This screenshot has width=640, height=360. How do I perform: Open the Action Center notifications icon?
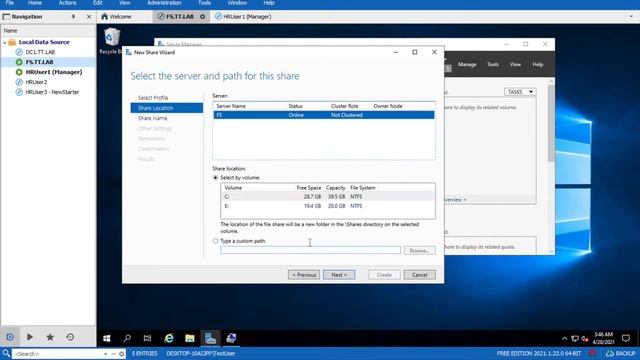(625, 338)
